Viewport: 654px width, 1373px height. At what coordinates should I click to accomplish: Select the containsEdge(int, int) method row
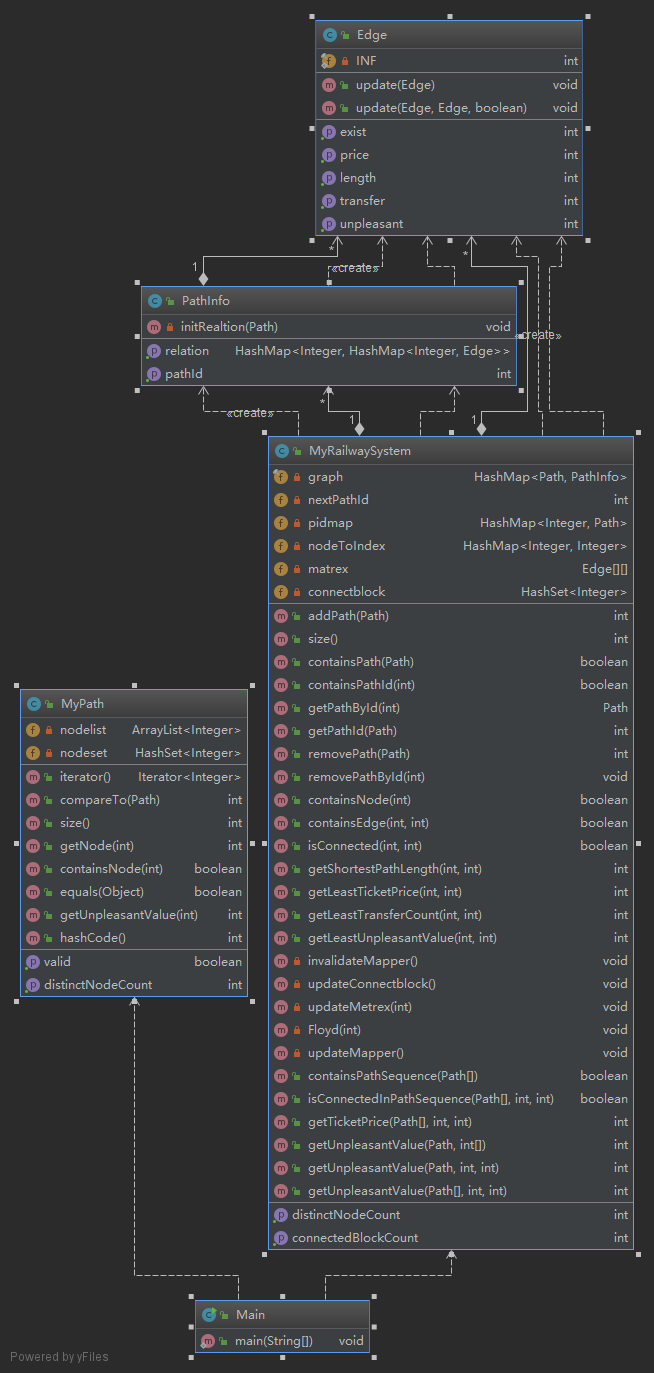tap(451, 823)
